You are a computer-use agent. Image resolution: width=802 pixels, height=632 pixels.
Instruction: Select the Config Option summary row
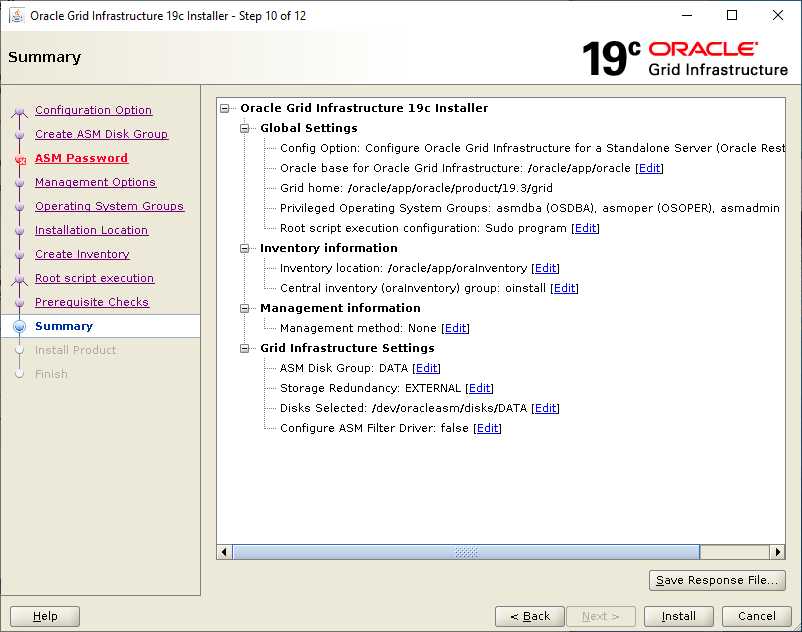tap(532, 148)
